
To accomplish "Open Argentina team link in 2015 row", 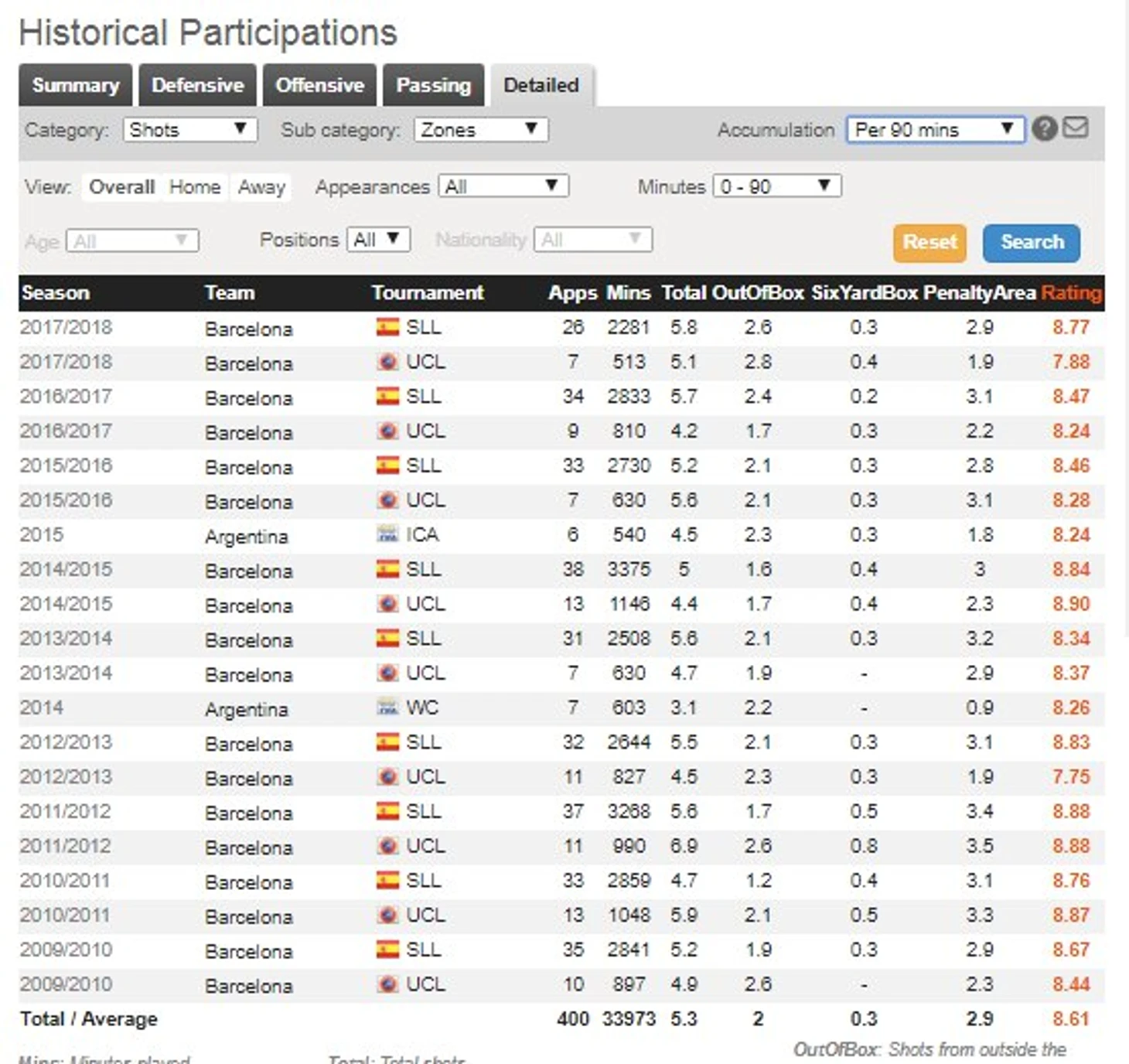I will (247, 537).
